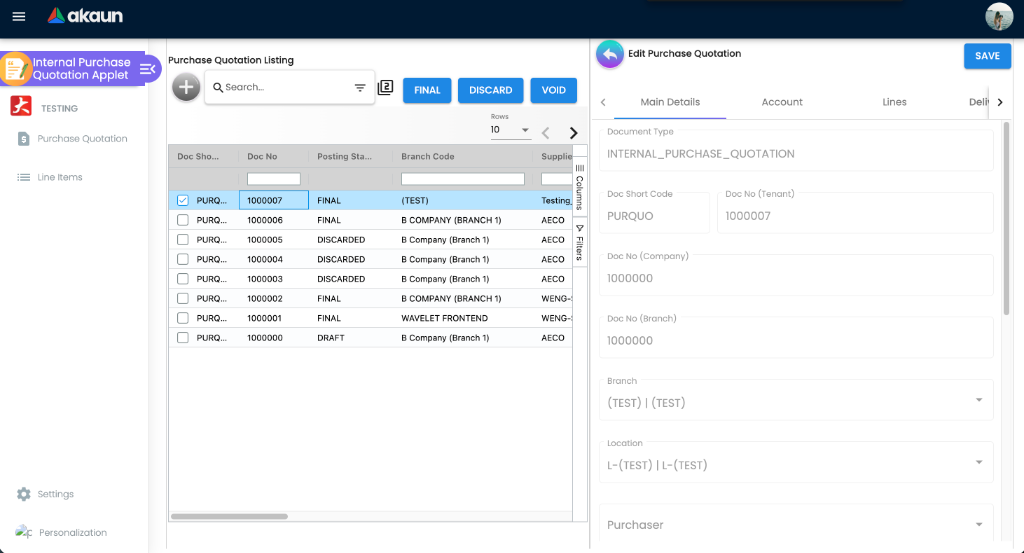
Task: Open Personalization in the sidebar
Action: coord(61,532)
